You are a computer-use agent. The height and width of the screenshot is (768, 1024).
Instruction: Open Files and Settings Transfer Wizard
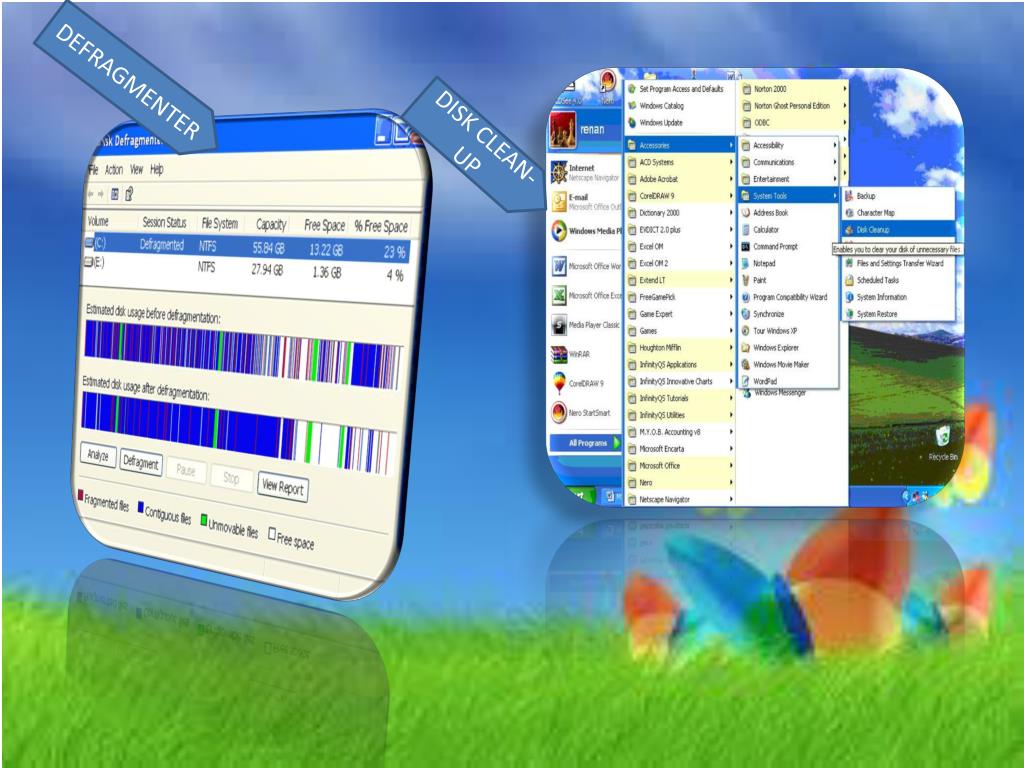(x=898, y=263)
